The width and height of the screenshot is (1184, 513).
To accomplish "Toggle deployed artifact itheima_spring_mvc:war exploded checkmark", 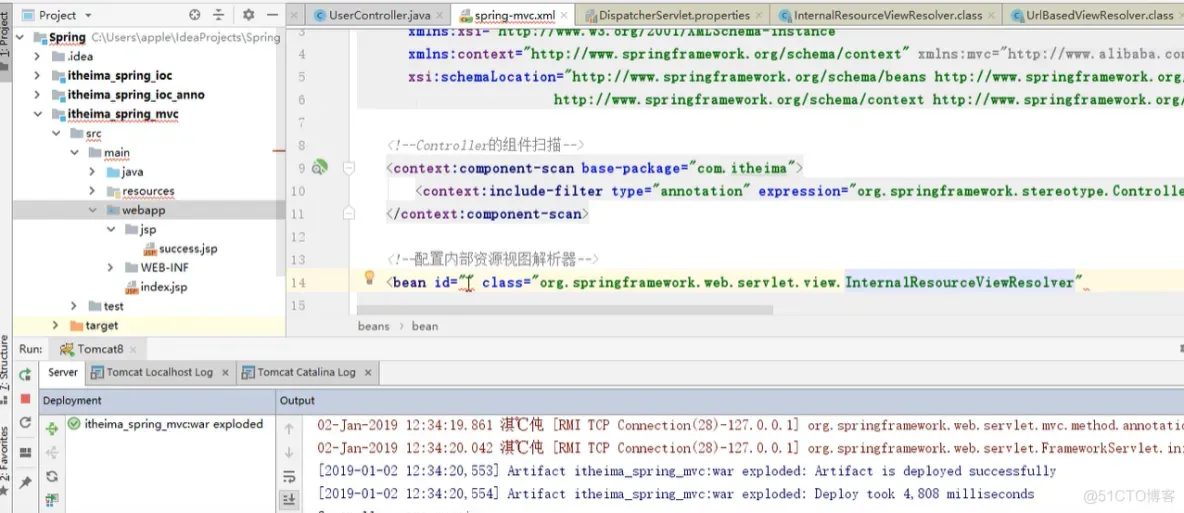I will pos(74,424).
